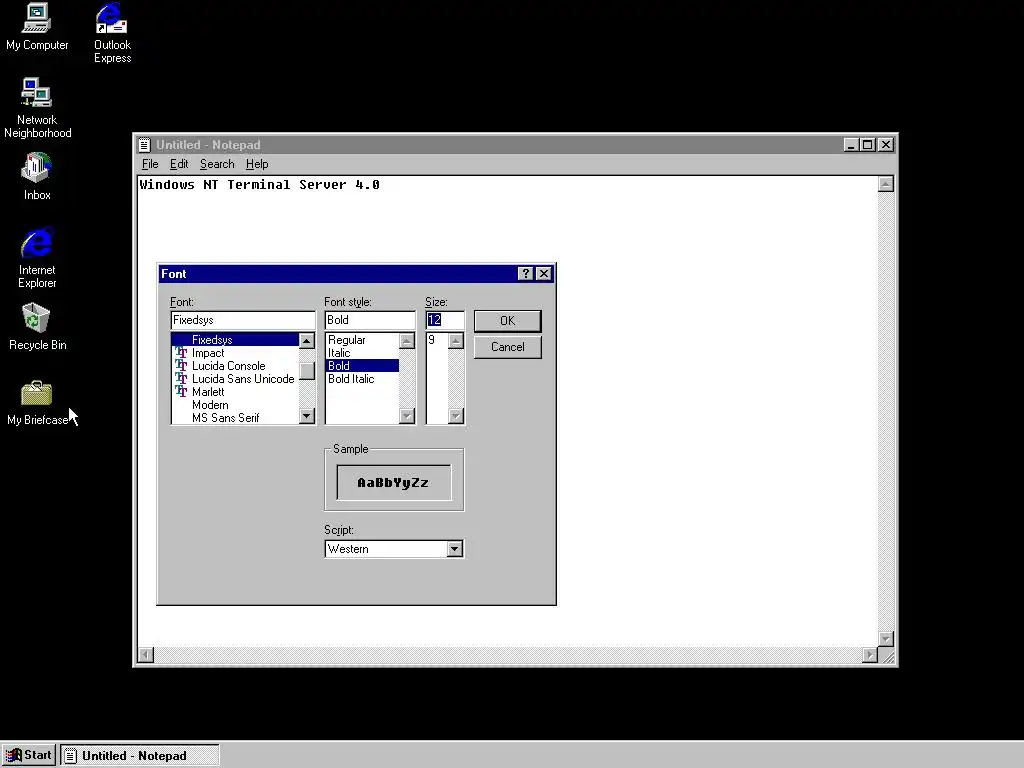The height and width of the screenshot is (768, 1024).
Task: Maximize the Notepad window
Action: [x=867, y=145]
